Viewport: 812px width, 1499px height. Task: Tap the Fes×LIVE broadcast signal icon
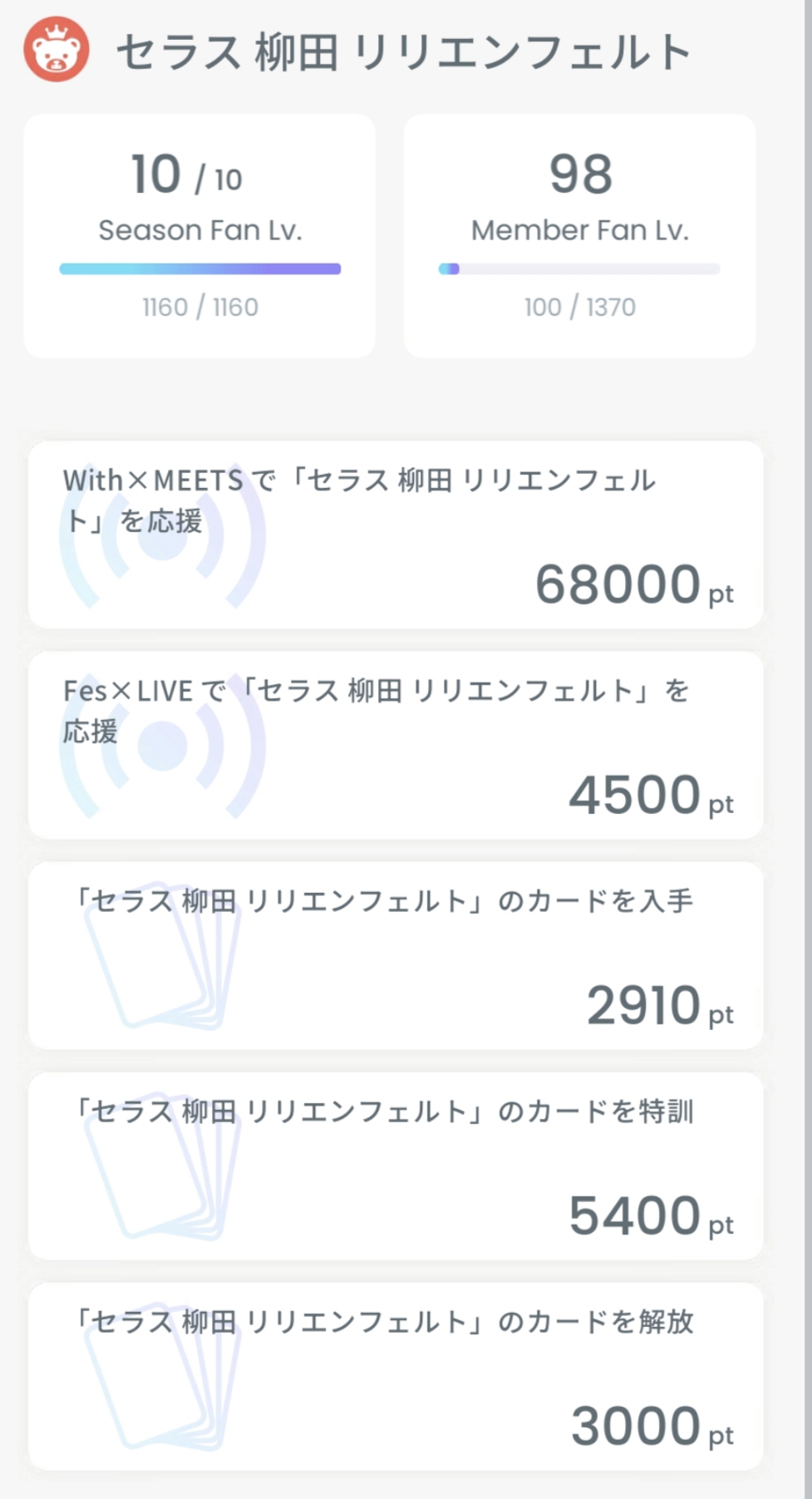click(162, 747)
